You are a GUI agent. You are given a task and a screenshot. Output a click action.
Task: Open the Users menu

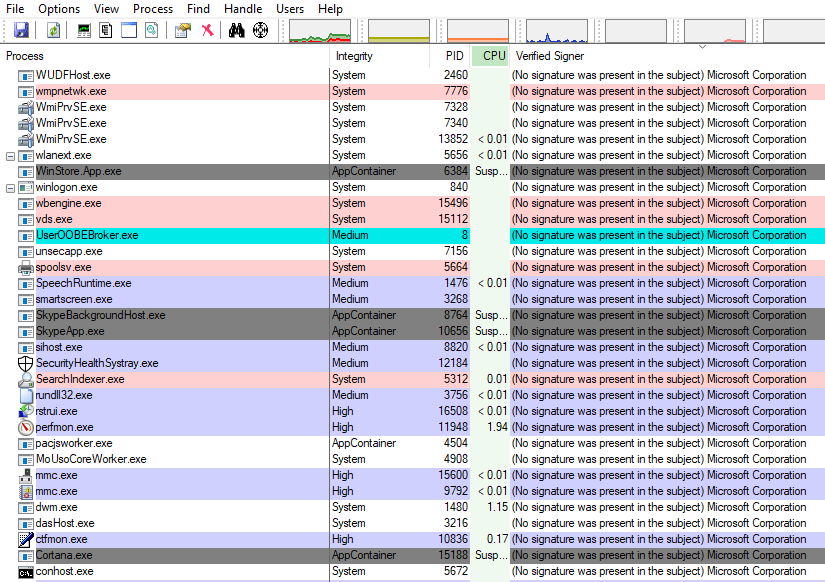pos(290,9)
